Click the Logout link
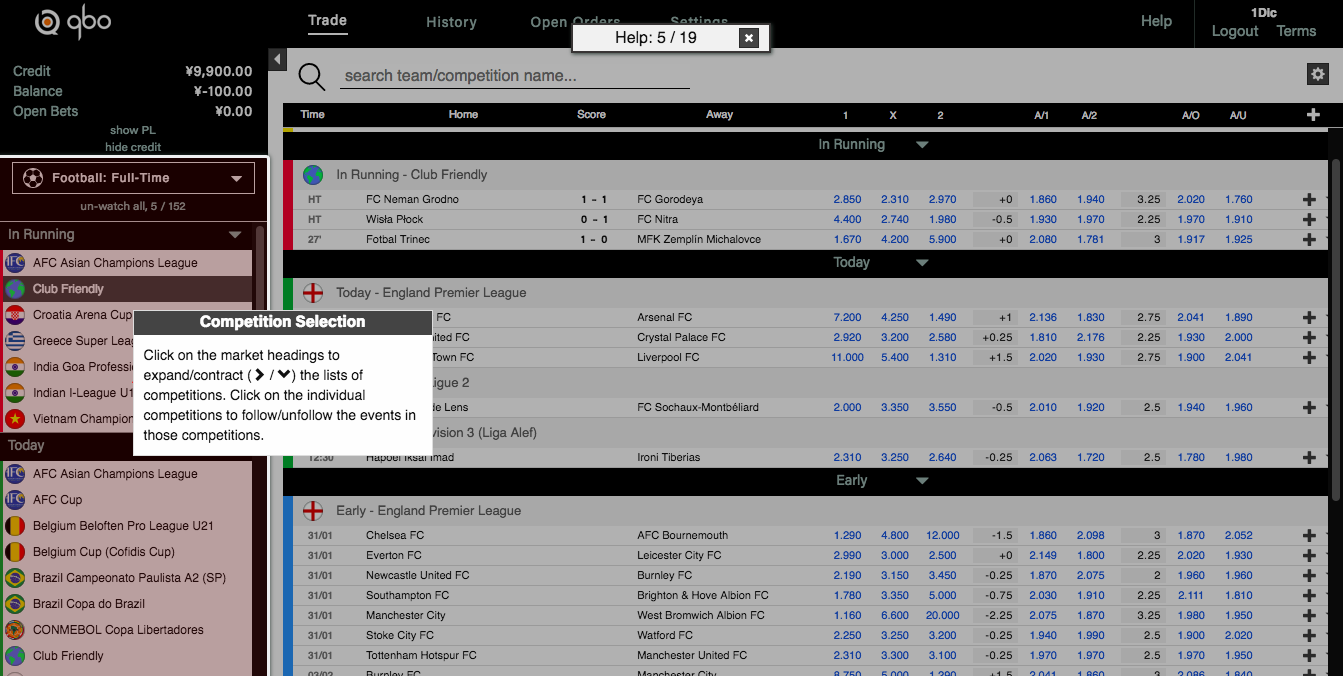Image resolution: width=1343 pixels, height=676 pixels. (x=1235, y=31)
